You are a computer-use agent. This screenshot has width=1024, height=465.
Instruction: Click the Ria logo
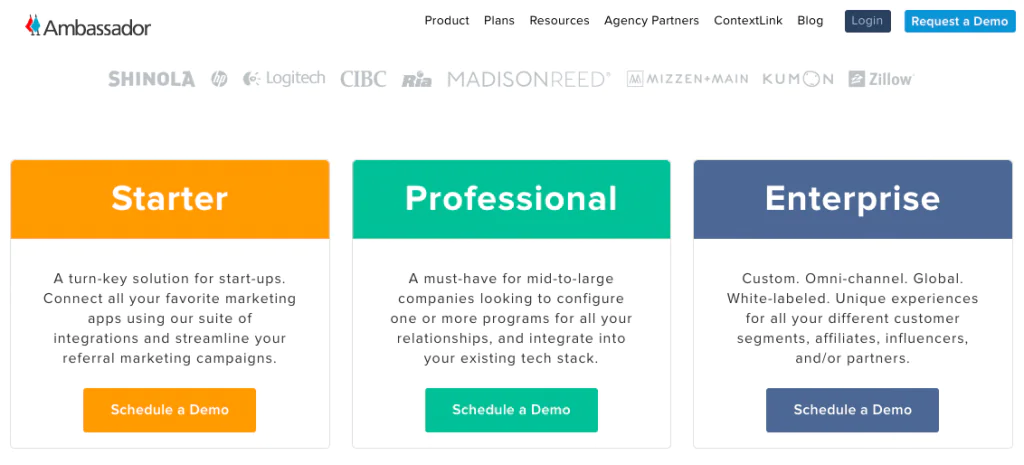pos(417,80)
